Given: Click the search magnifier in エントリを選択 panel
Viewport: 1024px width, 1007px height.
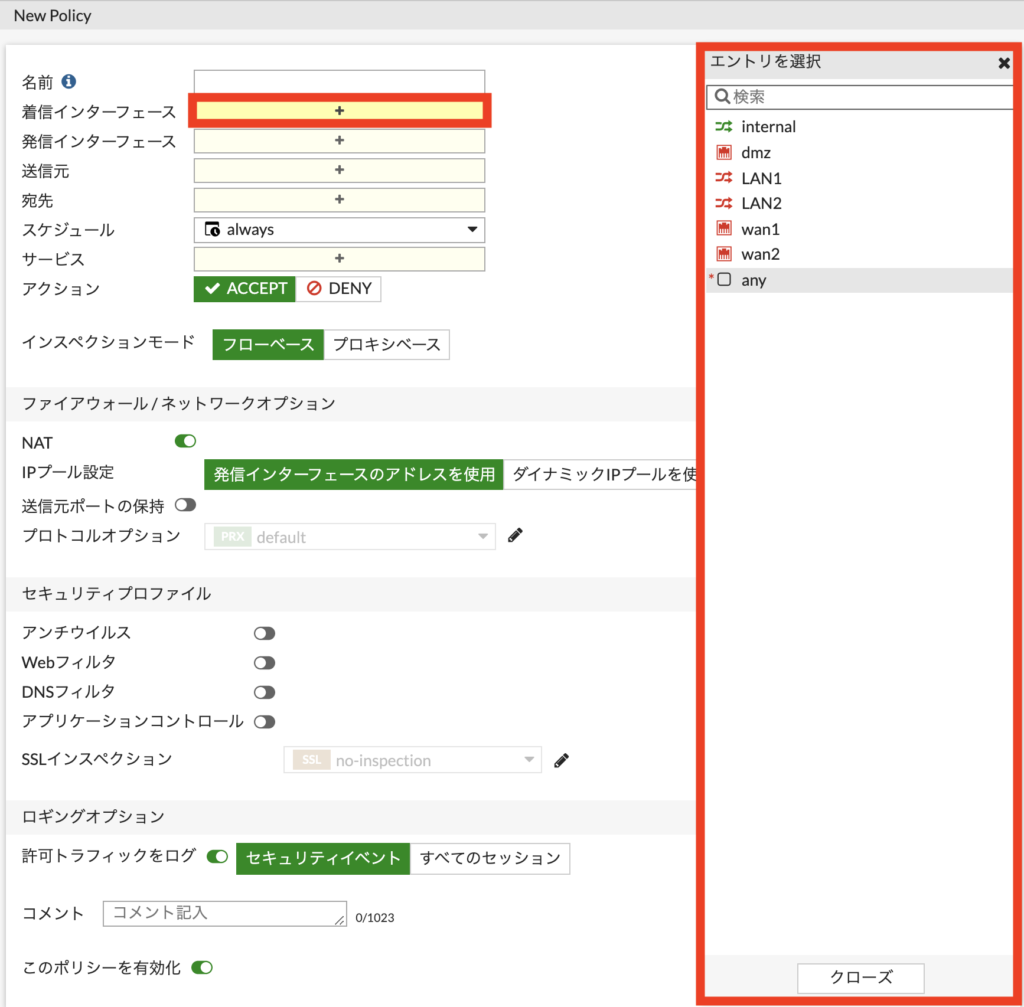Looking at the screenshot, I should 722,96.
